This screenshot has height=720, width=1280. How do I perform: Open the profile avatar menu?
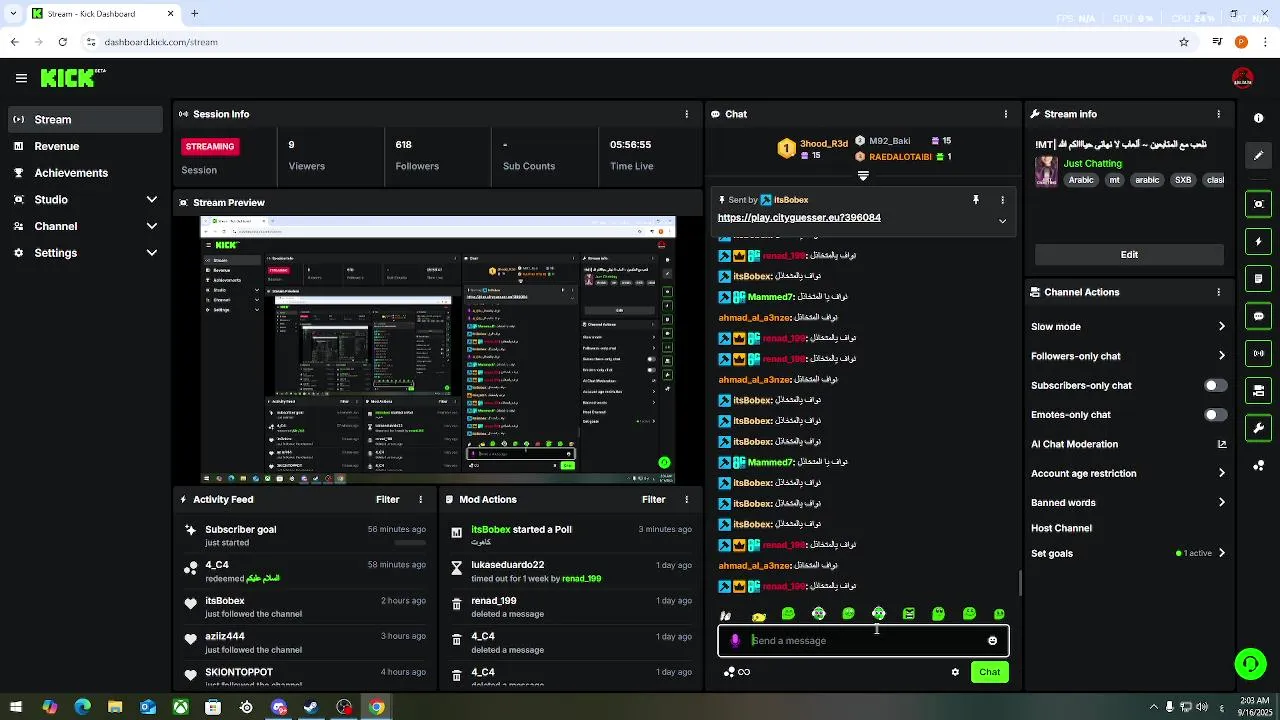pyautogui.click(x=1243, y=78)
